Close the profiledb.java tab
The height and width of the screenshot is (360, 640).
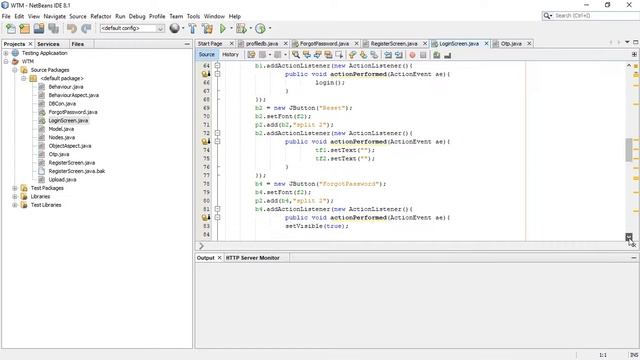tap(285, 43)
